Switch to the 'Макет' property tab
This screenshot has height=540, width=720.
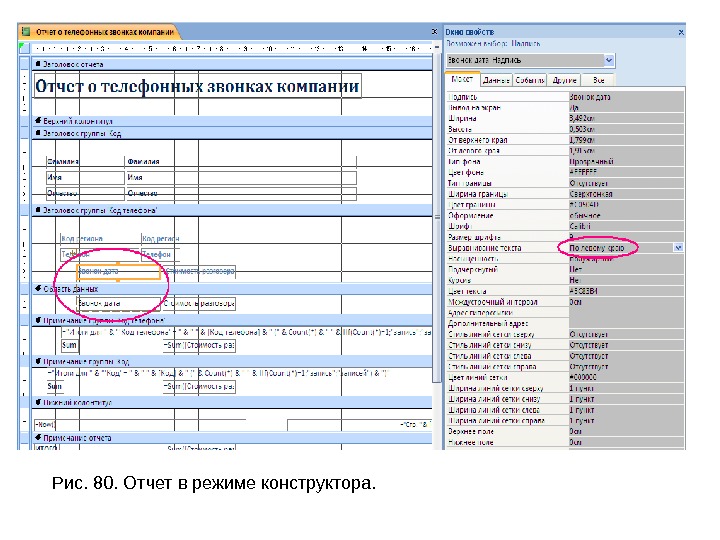[x=462, y=79]
